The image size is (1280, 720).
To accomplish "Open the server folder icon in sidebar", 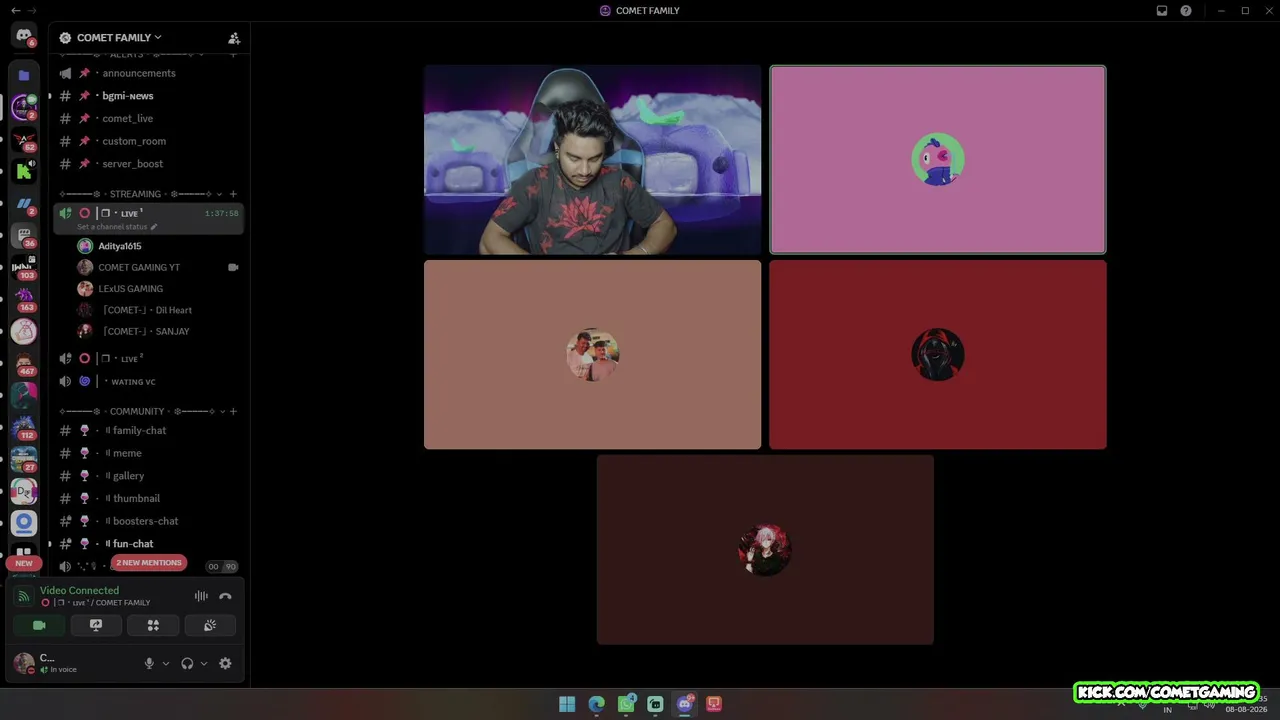I will [x=24, y=75].
